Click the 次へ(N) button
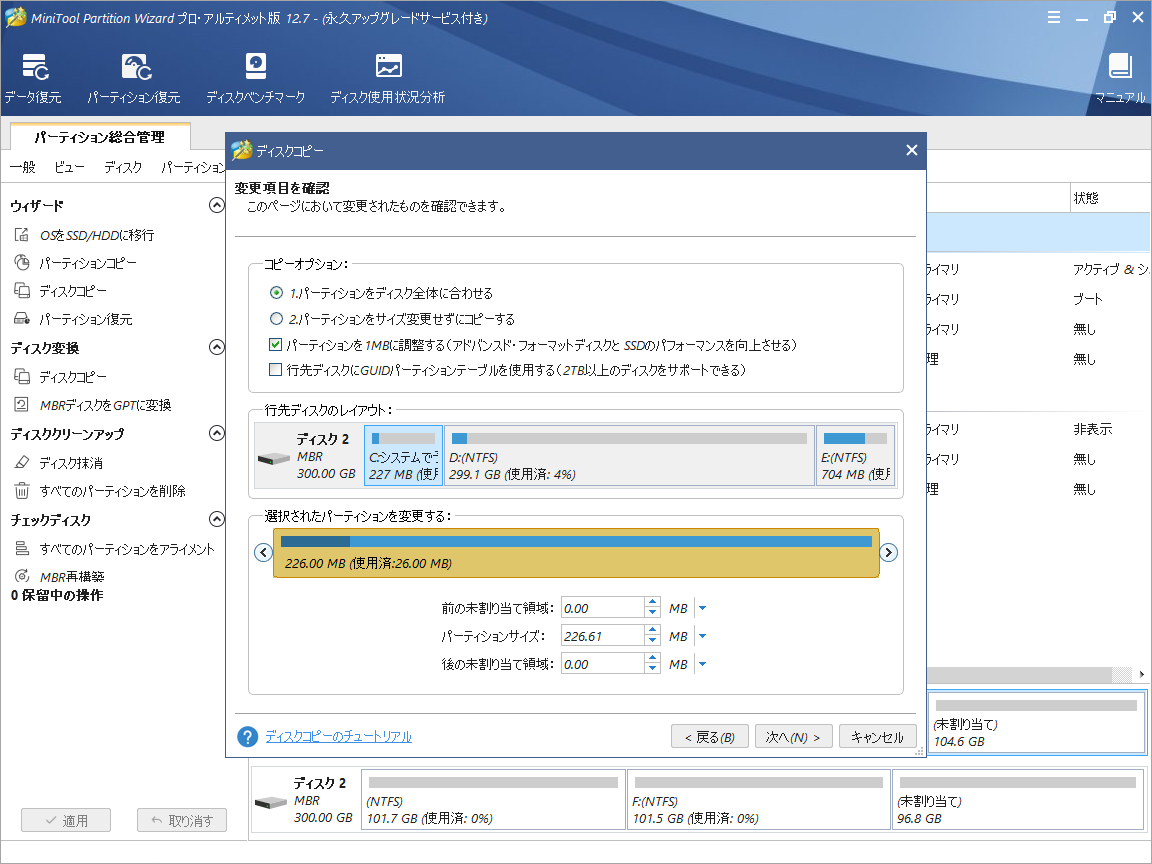 point(793,735)
